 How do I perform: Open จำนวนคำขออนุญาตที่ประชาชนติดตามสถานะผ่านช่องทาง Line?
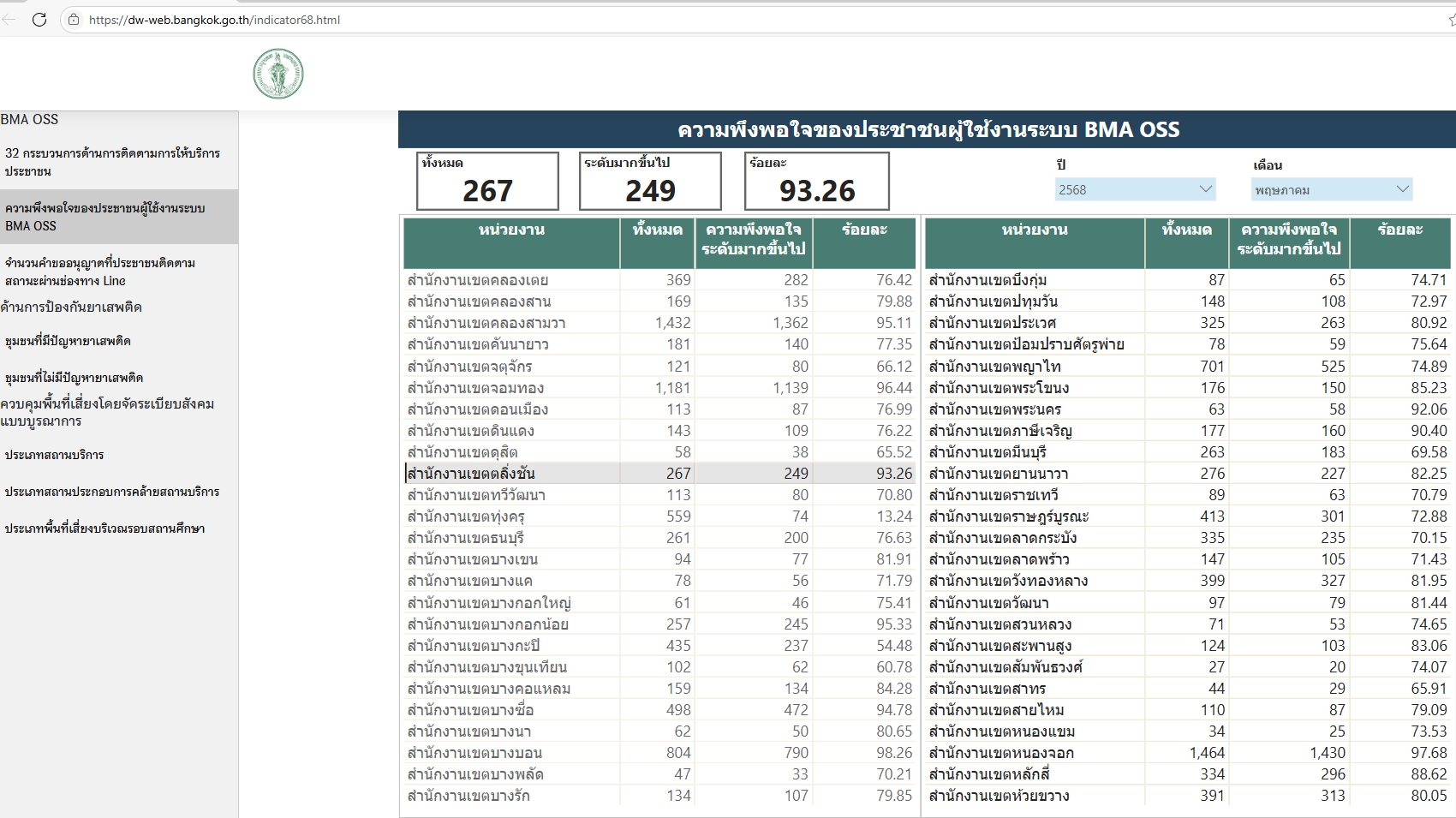119,272
